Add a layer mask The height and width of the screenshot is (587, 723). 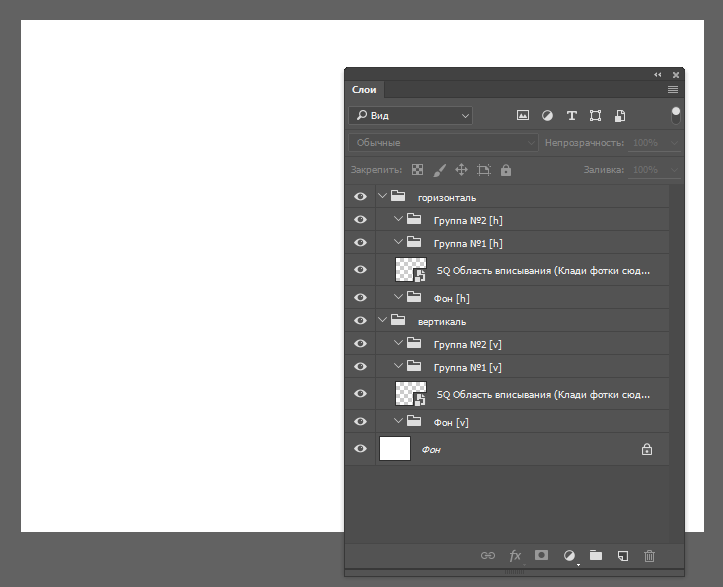pos(541,555)
